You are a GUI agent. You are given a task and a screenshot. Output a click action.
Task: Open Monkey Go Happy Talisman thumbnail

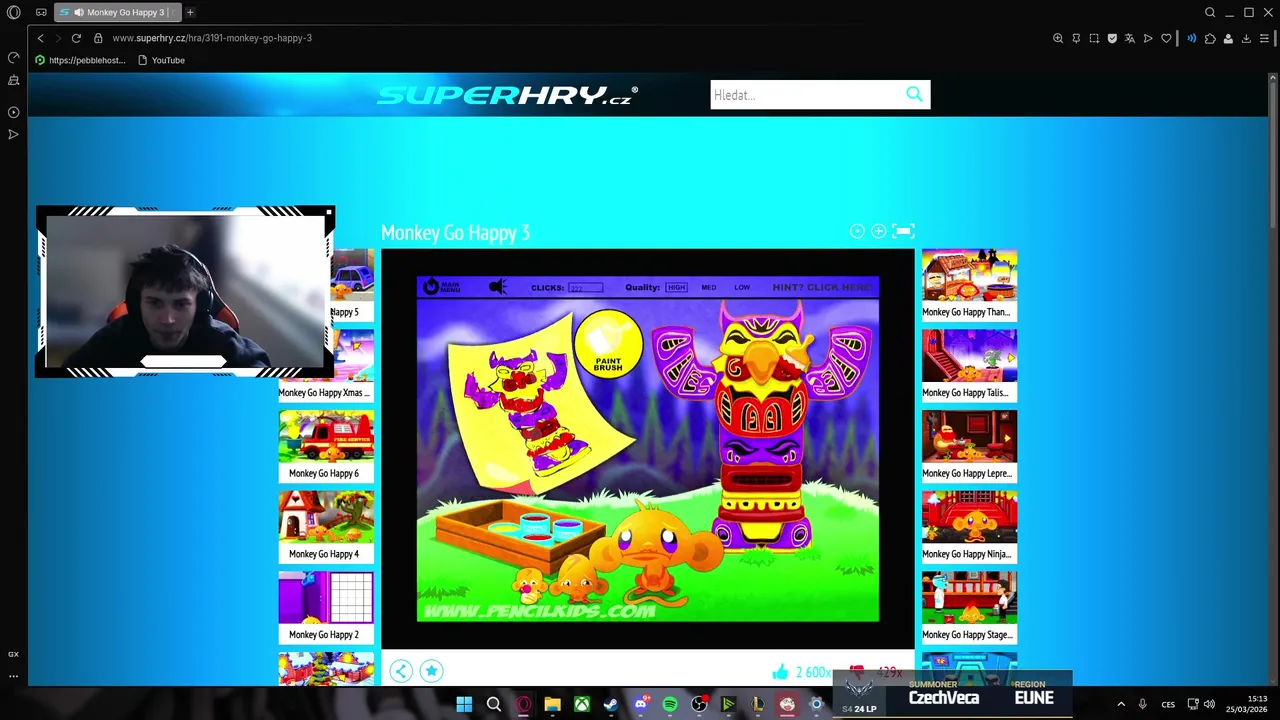[x=969, y=365]
